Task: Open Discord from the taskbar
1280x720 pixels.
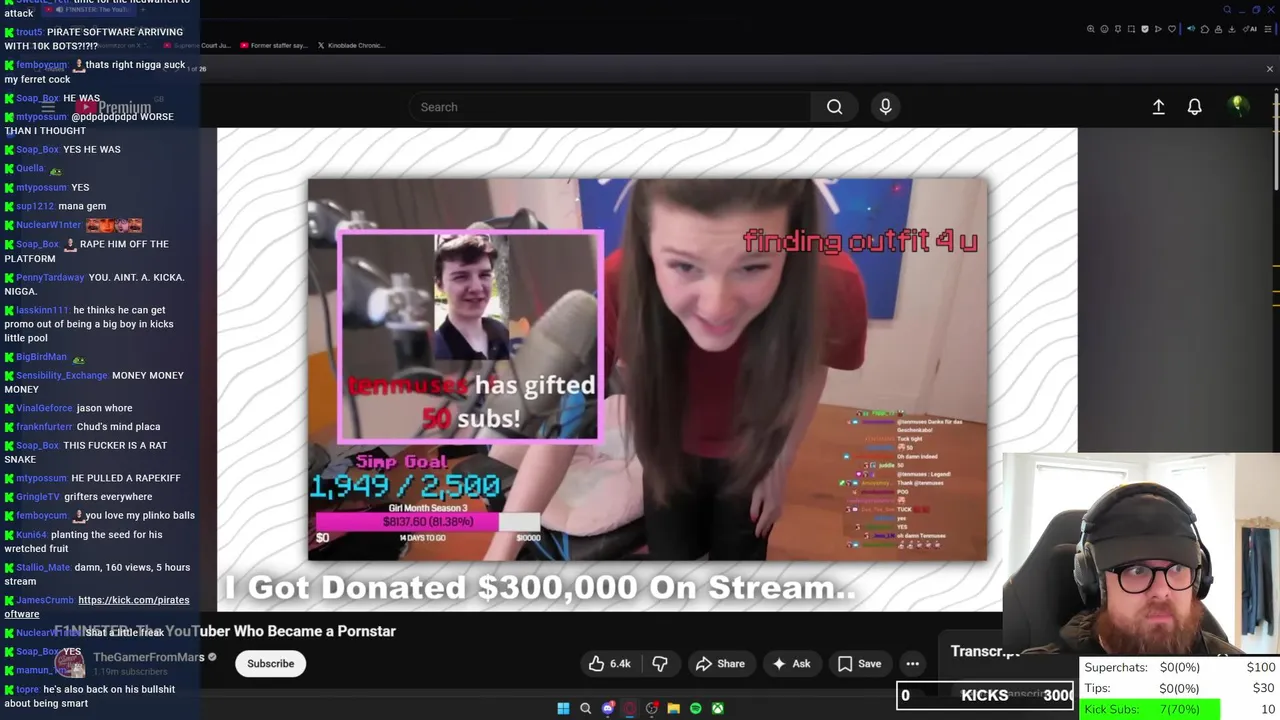Action: coord(607,709)
